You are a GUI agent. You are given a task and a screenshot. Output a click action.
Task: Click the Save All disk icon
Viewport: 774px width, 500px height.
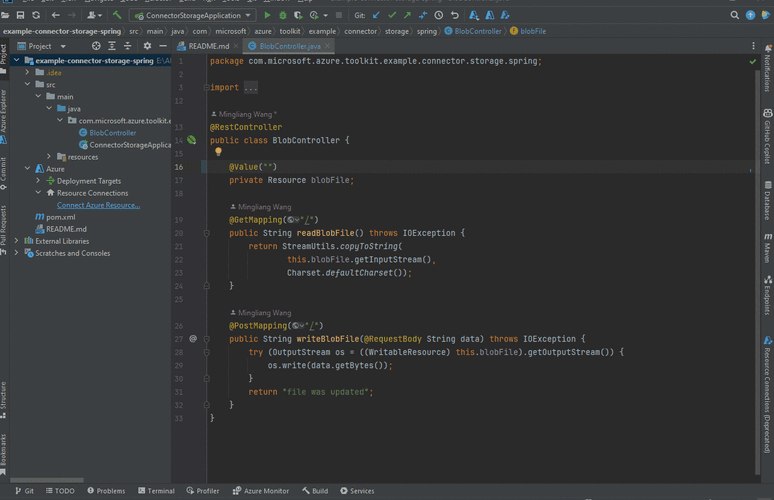pos(20,15)
